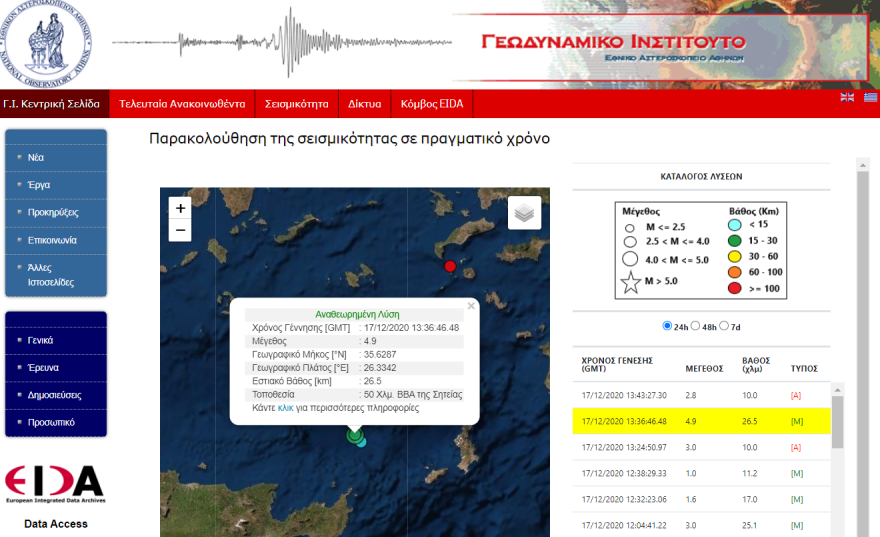This screenshot has height=537, width=880.
Task: Click the [M] type of highlighted row
Action: 797,421
